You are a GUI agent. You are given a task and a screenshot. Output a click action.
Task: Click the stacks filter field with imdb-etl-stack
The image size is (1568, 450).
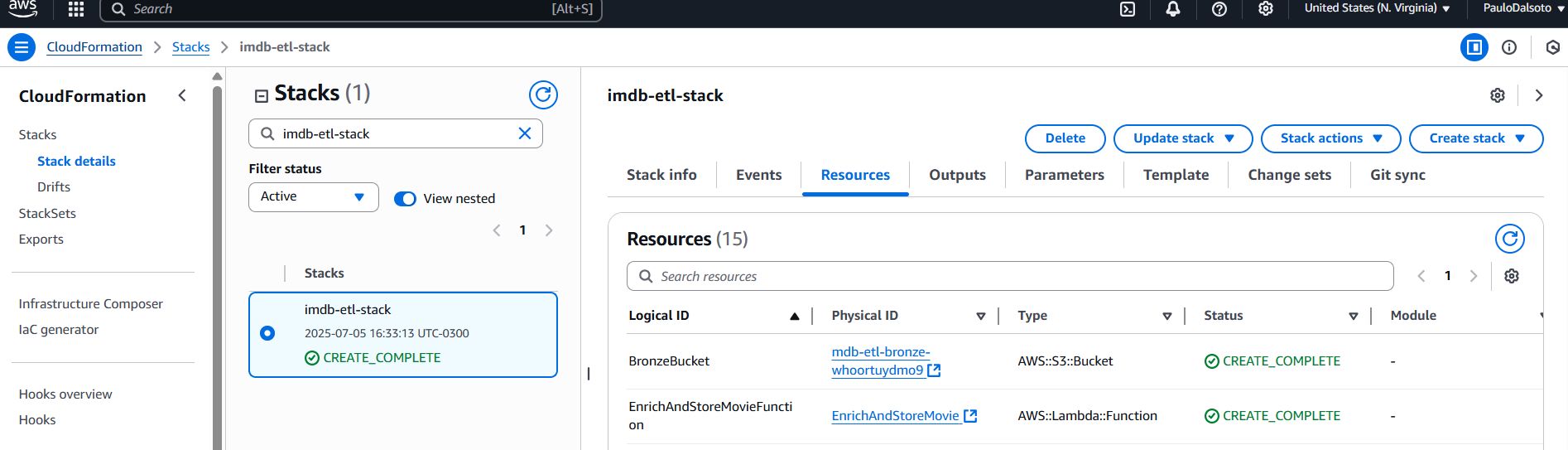tap(396, 133)
